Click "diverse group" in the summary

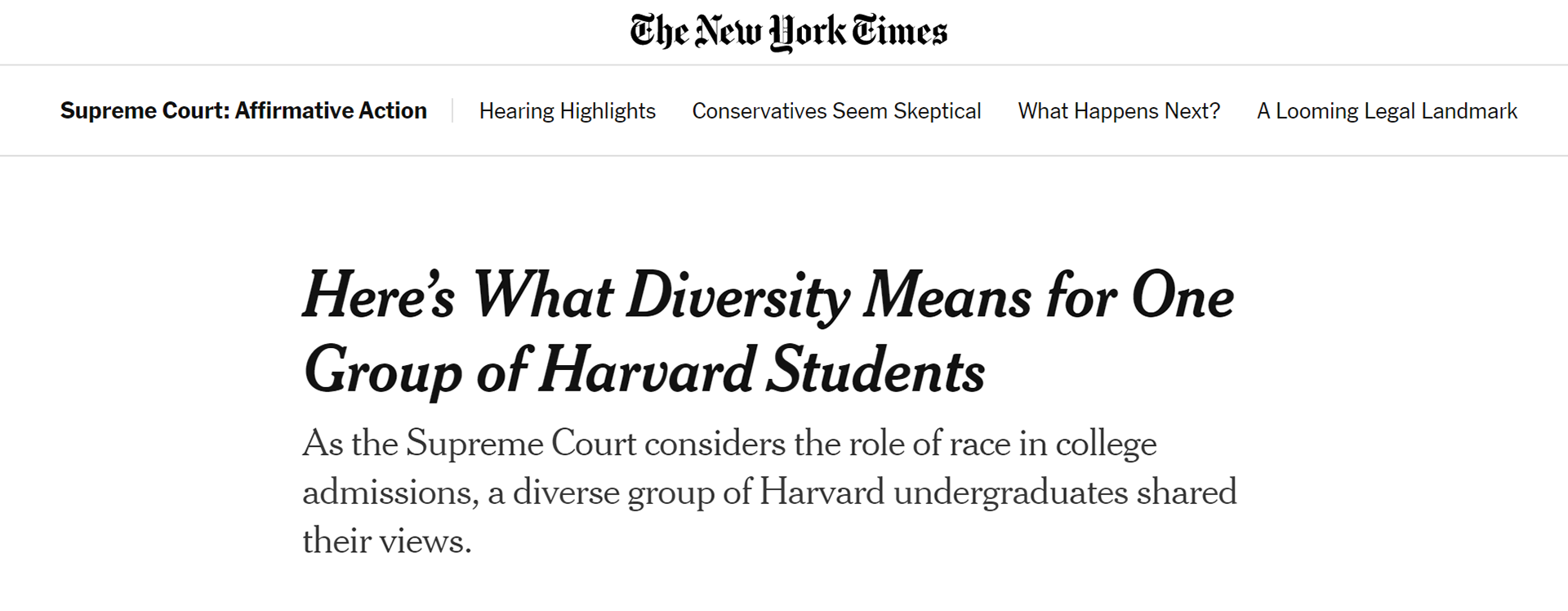[612, 493]
